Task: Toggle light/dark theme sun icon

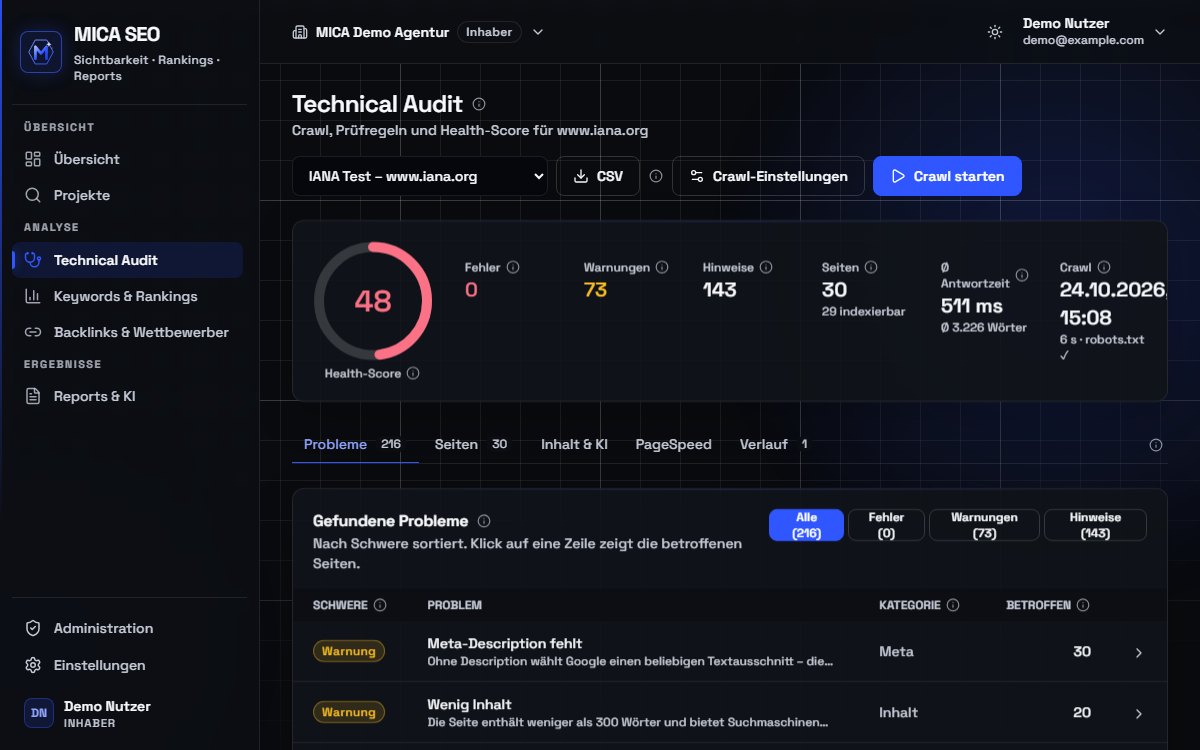Action: [994, 32]
